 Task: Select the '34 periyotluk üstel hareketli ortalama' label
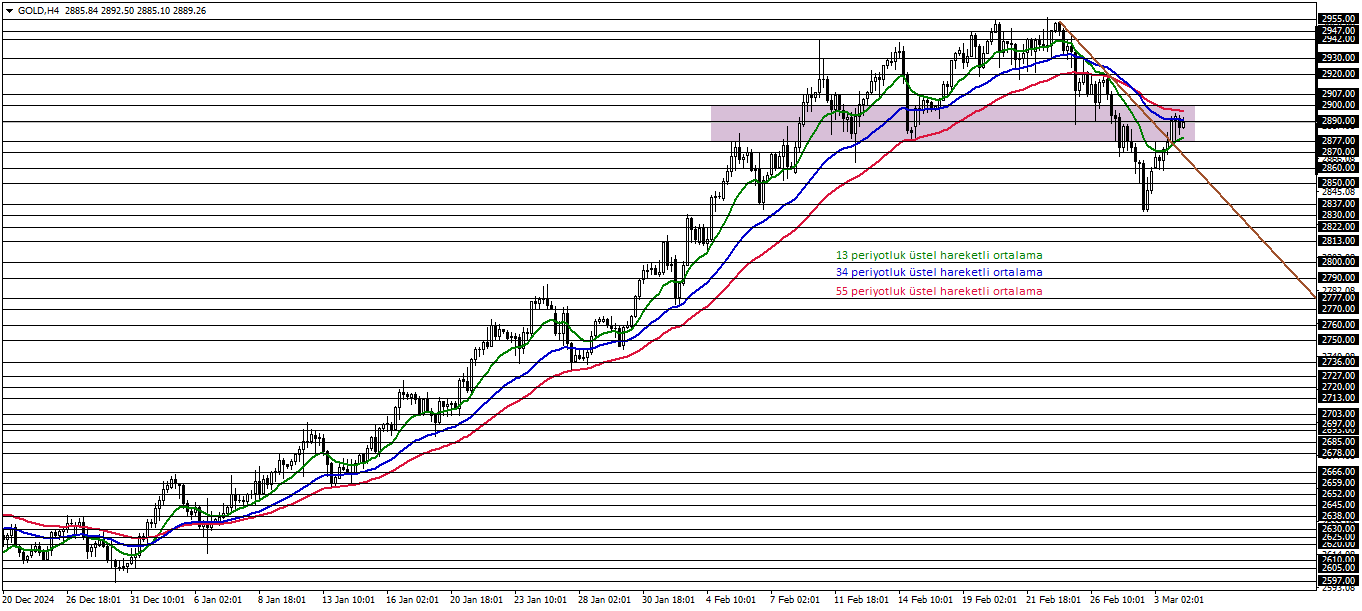[x=939, y=272]
